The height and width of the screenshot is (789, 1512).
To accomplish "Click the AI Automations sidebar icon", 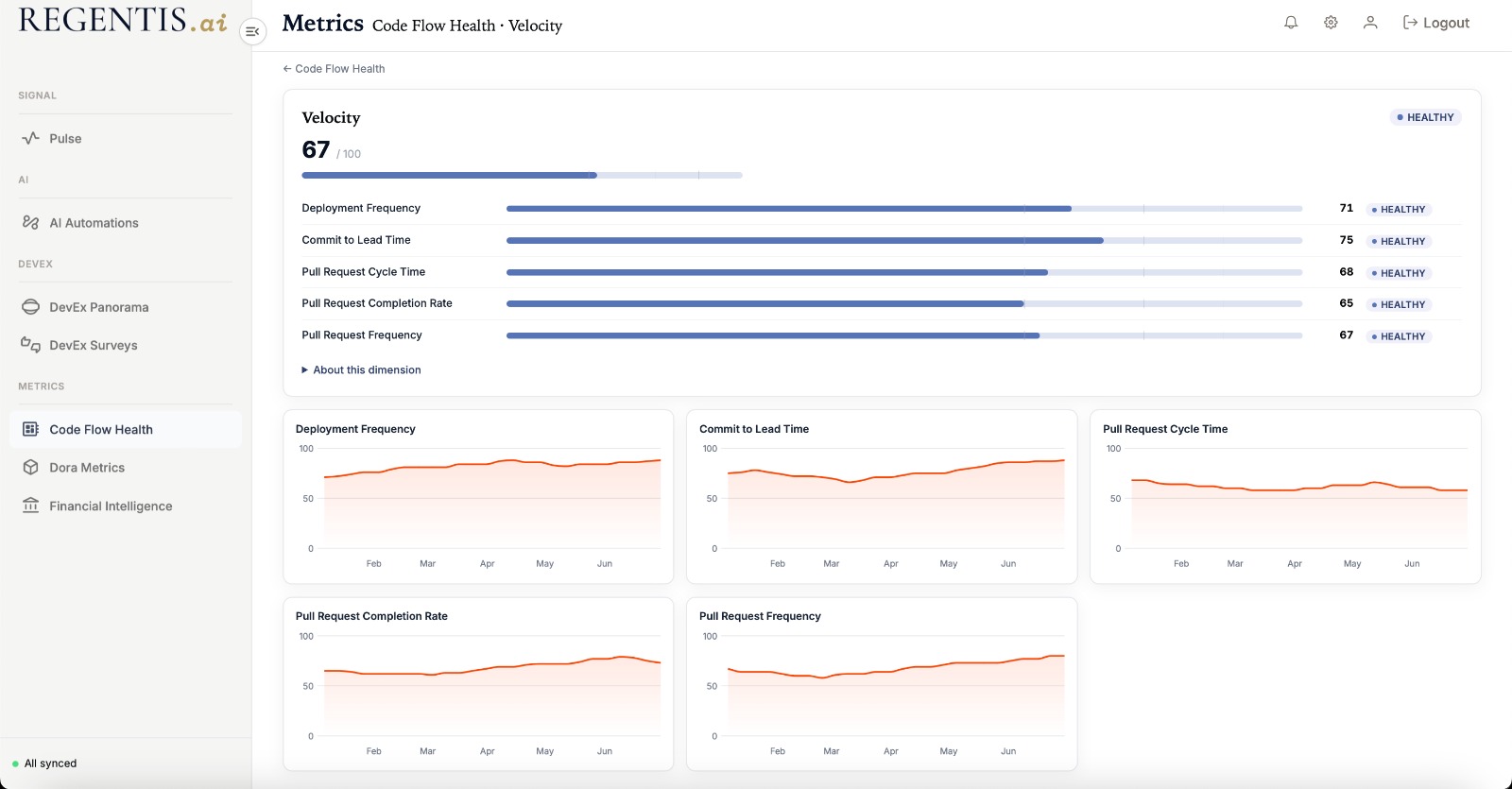I will [30, 222].
